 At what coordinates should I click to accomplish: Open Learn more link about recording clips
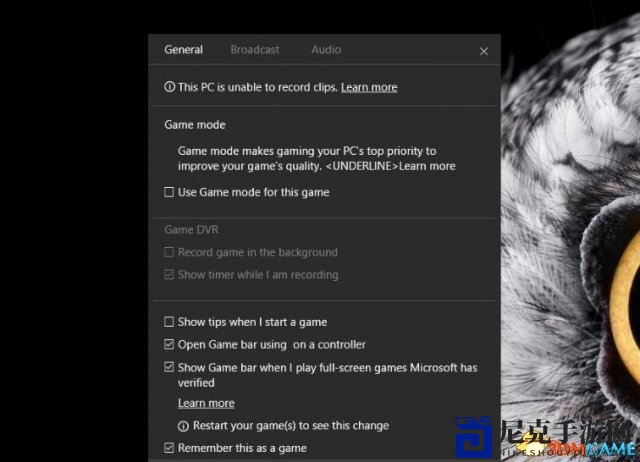369,87
